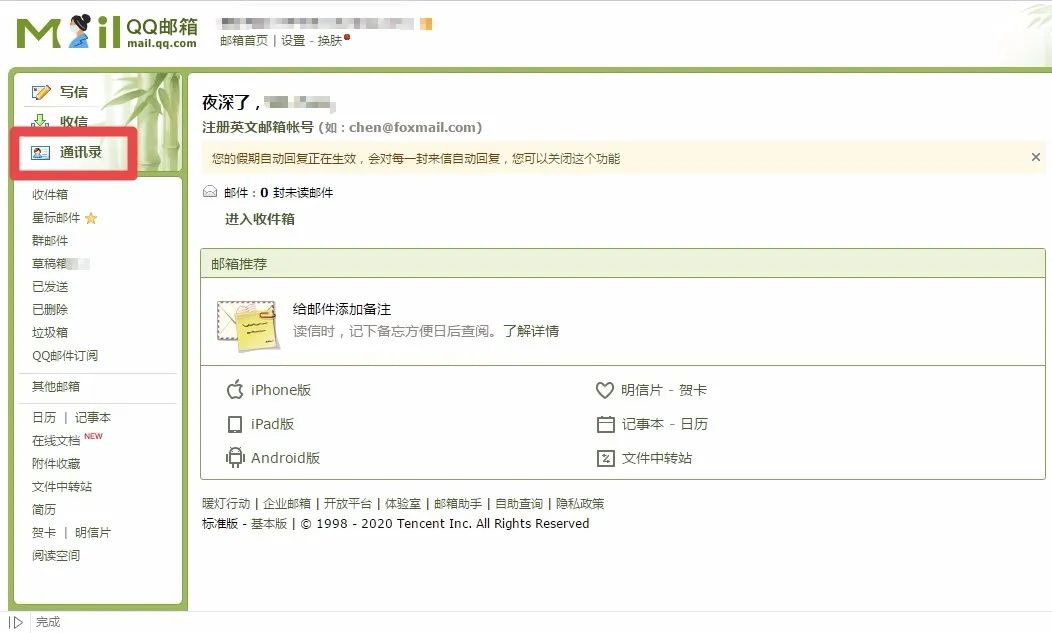The height and width of the screenshot is (633, 1052).
Task: Click the file transfer station icon
Action: pyautogui.click(x=605, y=458)
